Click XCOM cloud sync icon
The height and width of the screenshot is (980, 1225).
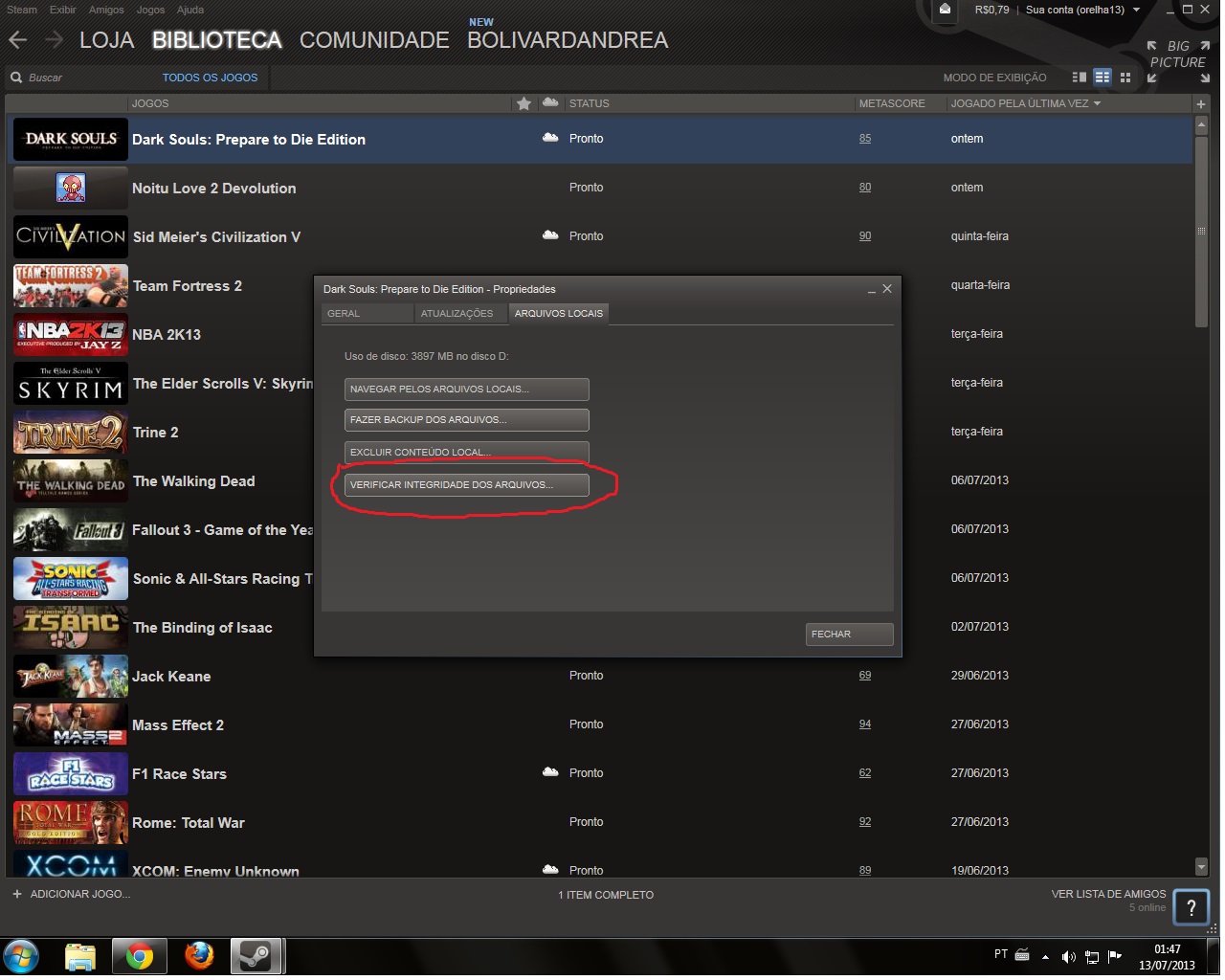coord(550,870)
